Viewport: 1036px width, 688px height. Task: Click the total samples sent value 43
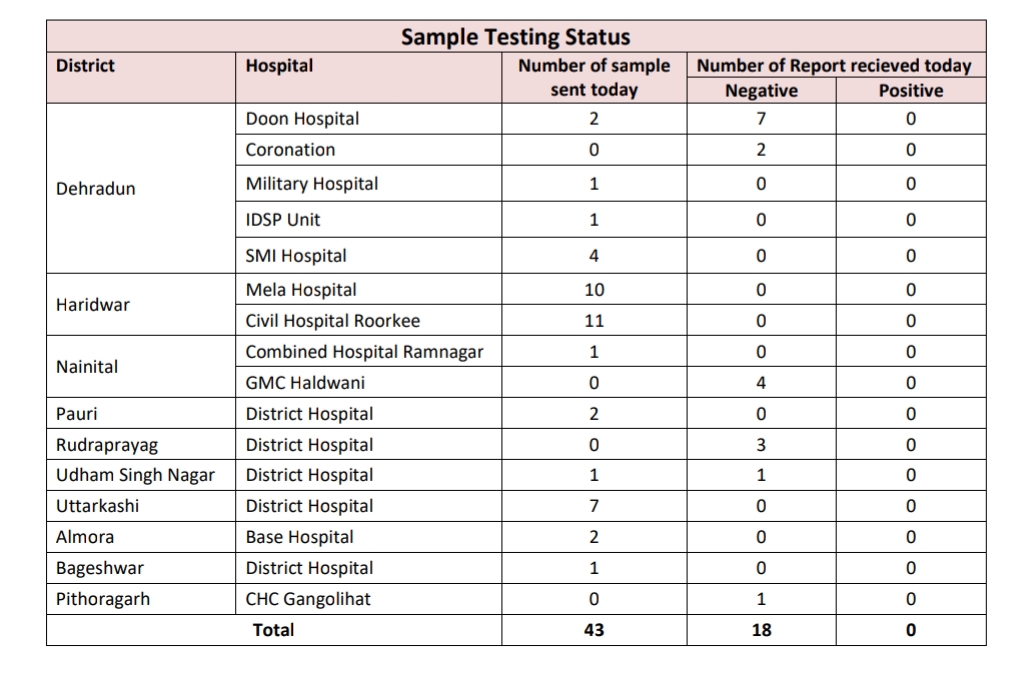point(593,630)
